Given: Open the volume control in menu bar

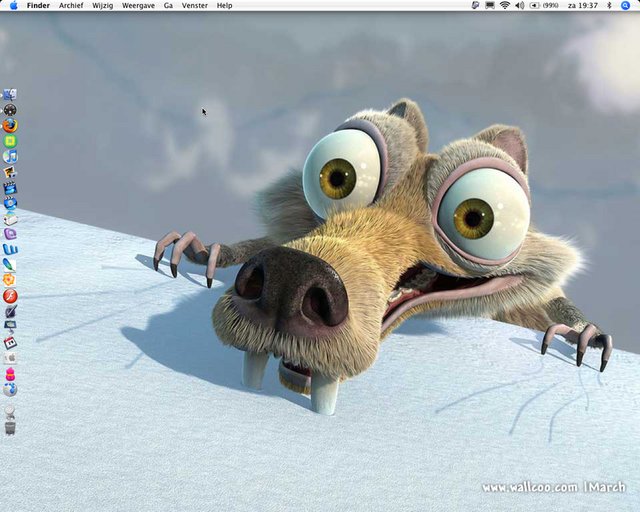Looking at the screenshot, I should (520, 5).
